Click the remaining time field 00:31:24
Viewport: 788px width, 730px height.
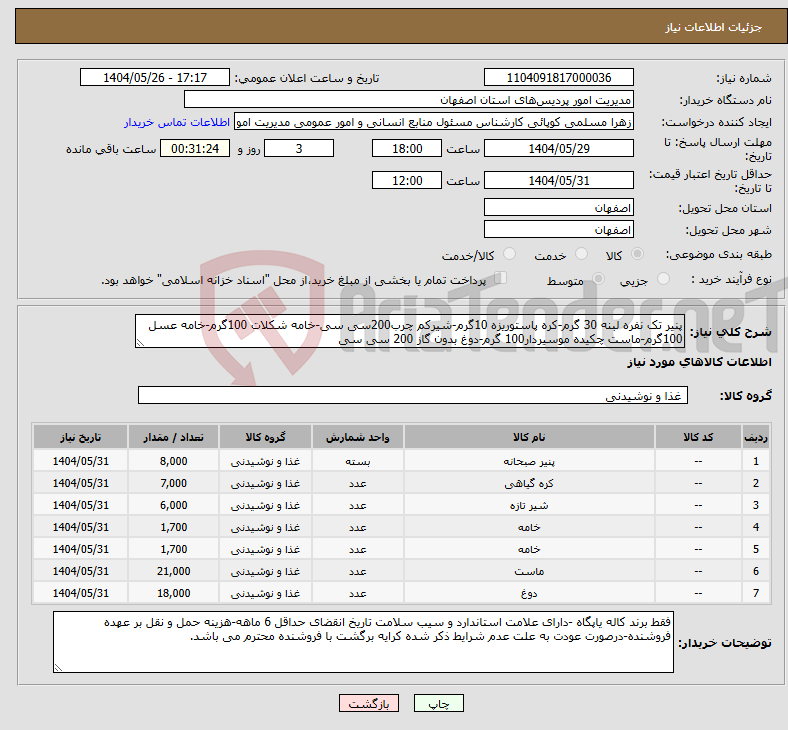[x=194, y=148]
